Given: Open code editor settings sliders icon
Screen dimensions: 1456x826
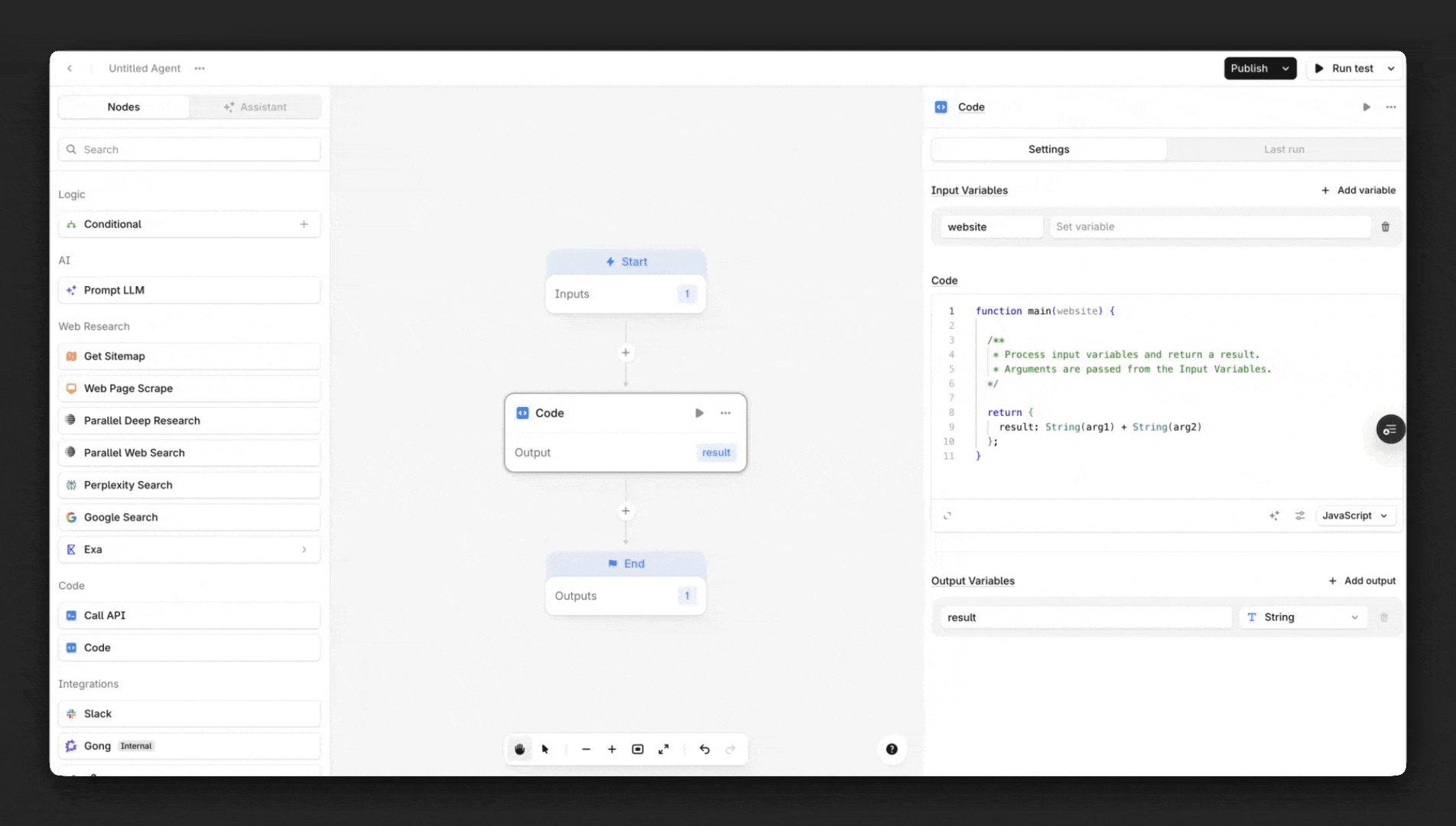Looking at the screenshot, I should (x=1300, y=516).
